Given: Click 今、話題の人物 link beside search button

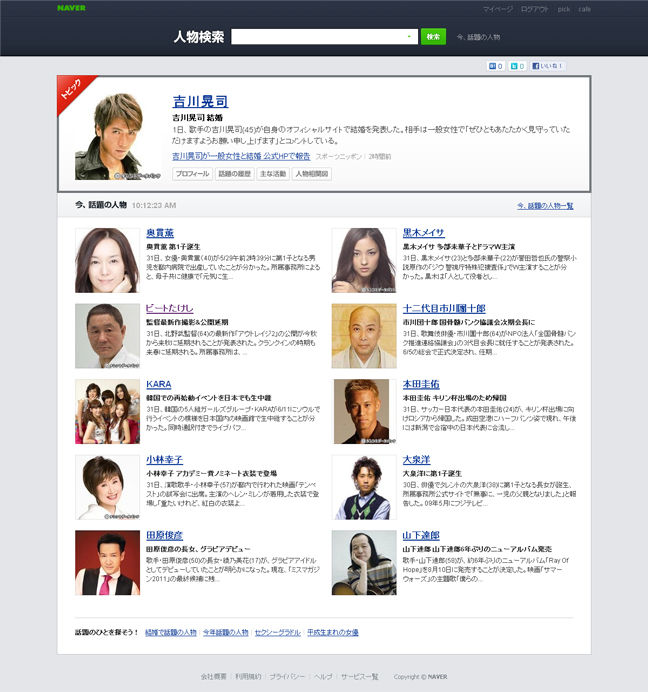Looking at the screenshot, I should click(478, 37).
